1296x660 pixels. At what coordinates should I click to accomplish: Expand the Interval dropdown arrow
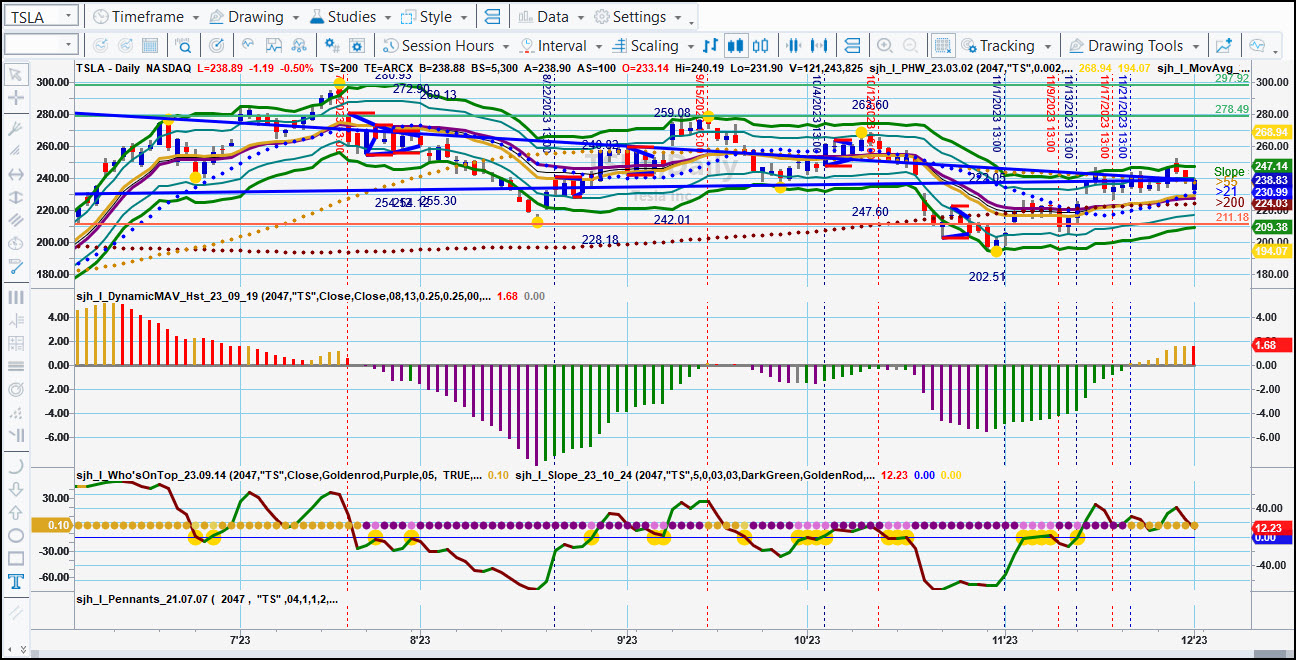tap(598, 46)
